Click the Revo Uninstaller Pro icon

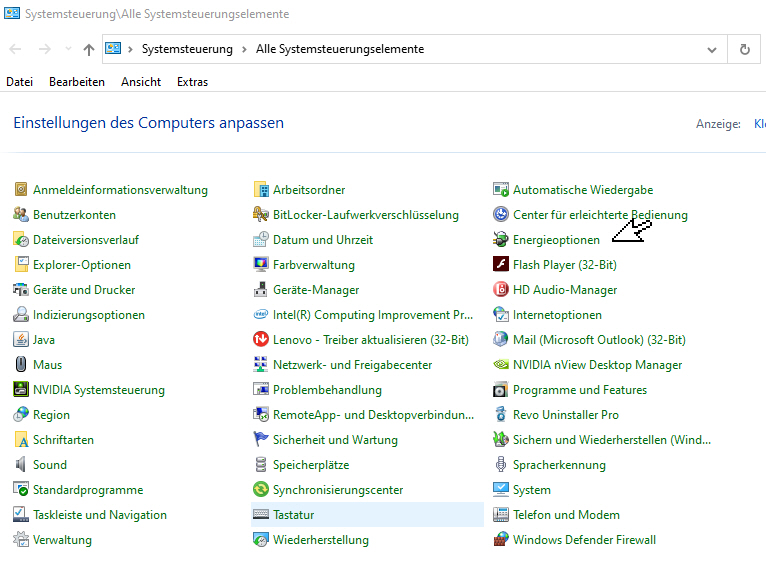pyautogui.click(x=501, y=414)
